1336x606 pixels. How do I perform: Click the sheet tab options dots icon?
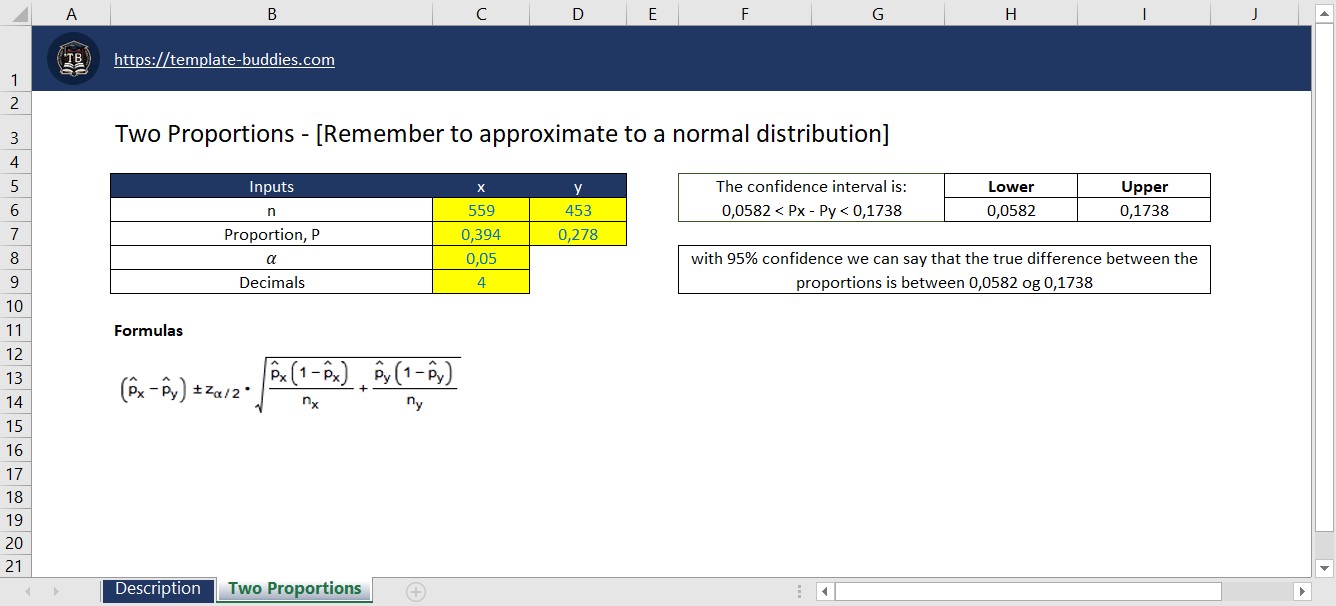[797, 591]
